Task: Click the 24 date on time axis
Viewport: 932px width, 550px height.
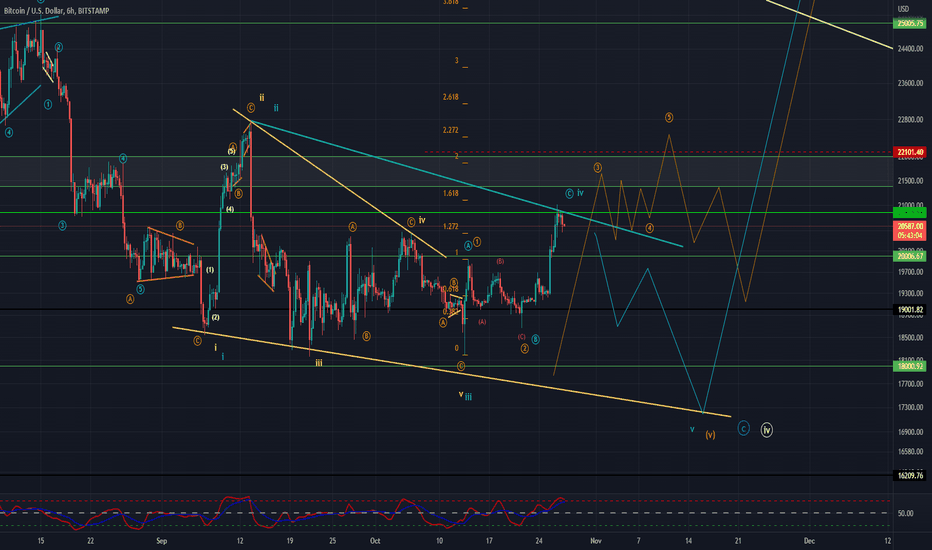Action: tap(539, 540)
